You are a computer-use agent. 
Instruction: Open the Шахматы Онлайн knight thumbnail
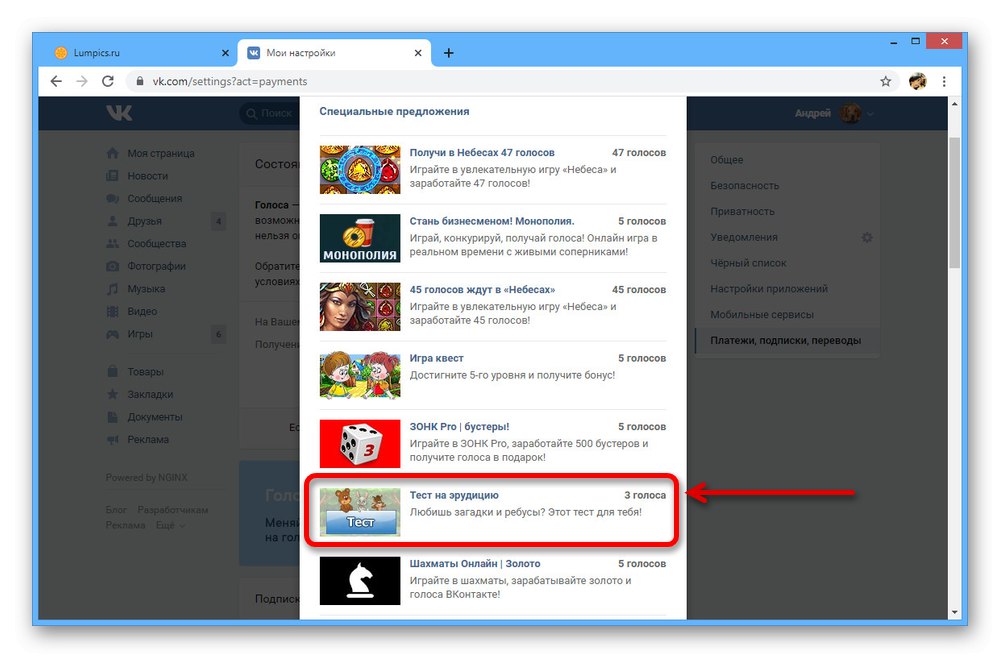pos(360,581)
